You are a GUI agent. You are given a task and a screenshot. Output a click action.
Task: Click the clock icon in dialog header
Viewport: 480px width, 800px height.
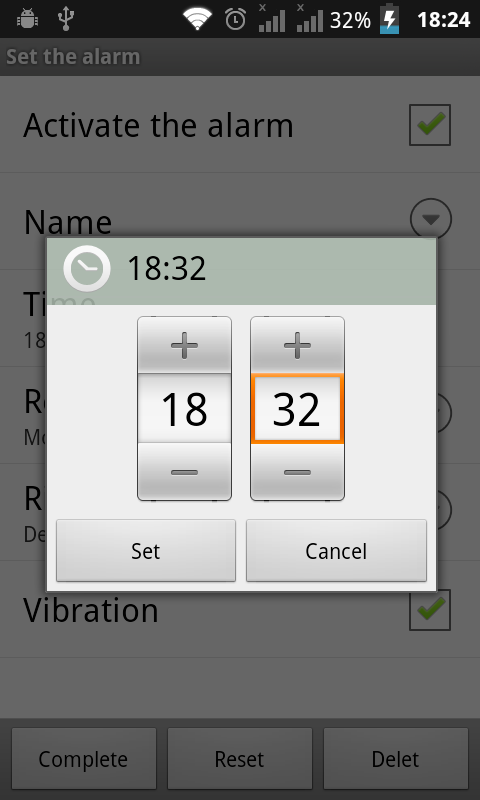tap(87, 268)
